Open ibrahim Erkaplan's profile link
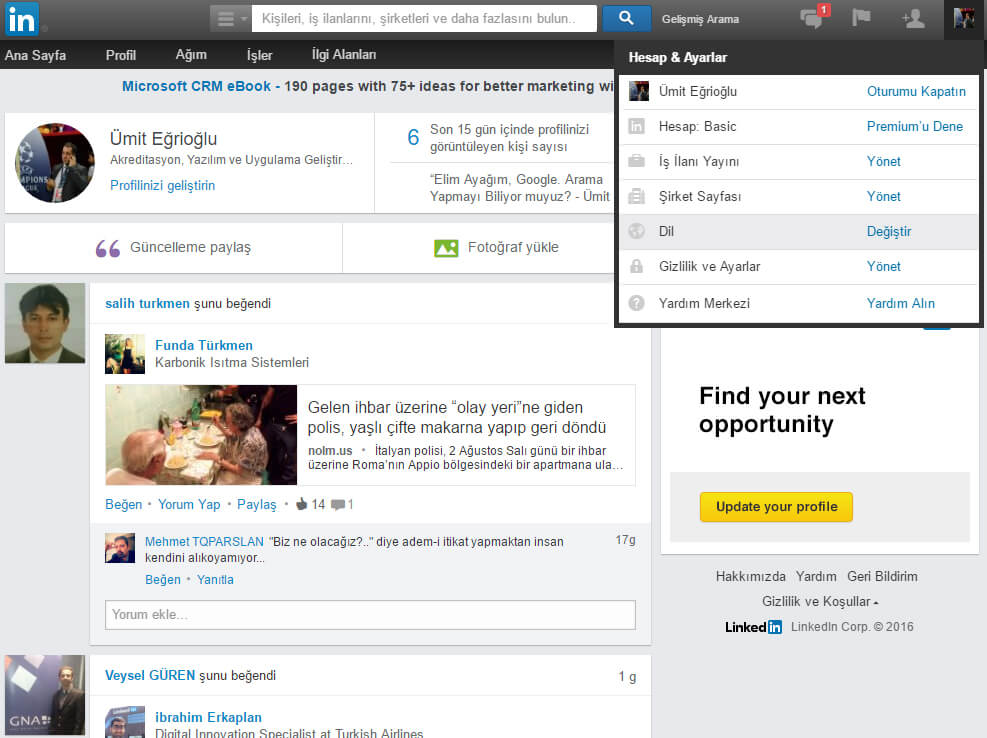Image resolution: width=987 pixels, height=738 pixels. tap(208, 717)
